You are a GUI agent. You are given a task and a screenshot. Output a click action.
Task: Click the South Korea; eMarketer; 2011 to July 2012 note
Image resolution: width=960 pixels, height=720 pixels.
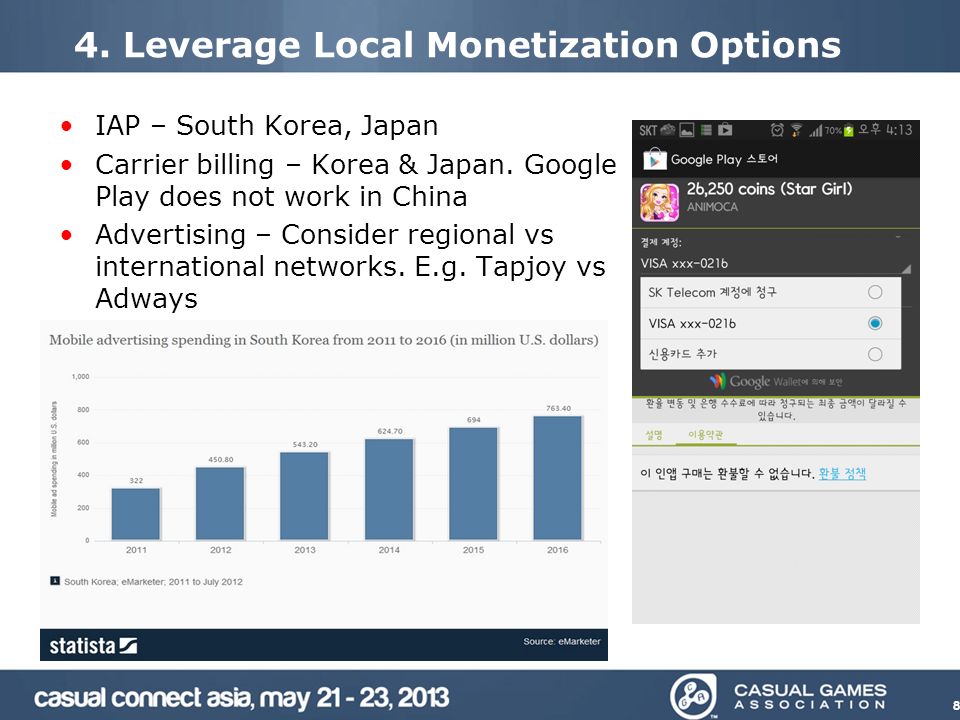153,582
